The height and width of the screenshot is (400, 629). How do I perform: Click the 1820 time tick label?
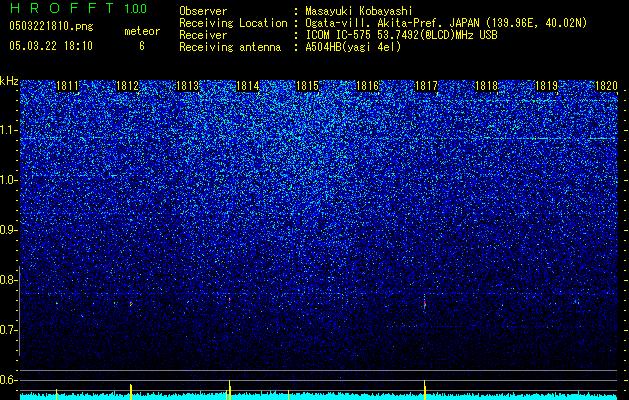pos(606,86)
